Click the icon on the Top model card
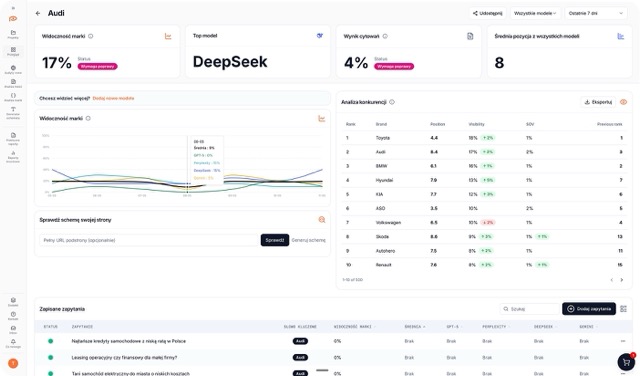 tap(320, 36)
